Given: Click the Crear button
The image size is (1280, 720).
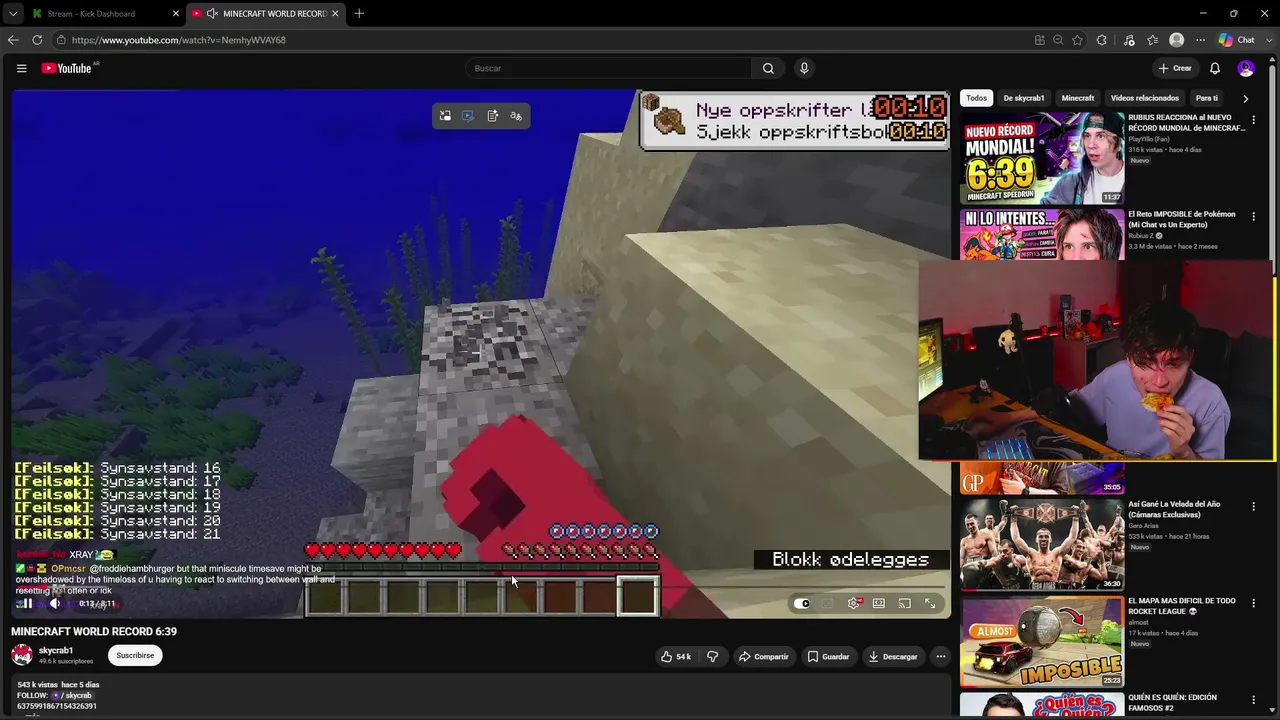Looking at the screenshot, I should 1175,68.
